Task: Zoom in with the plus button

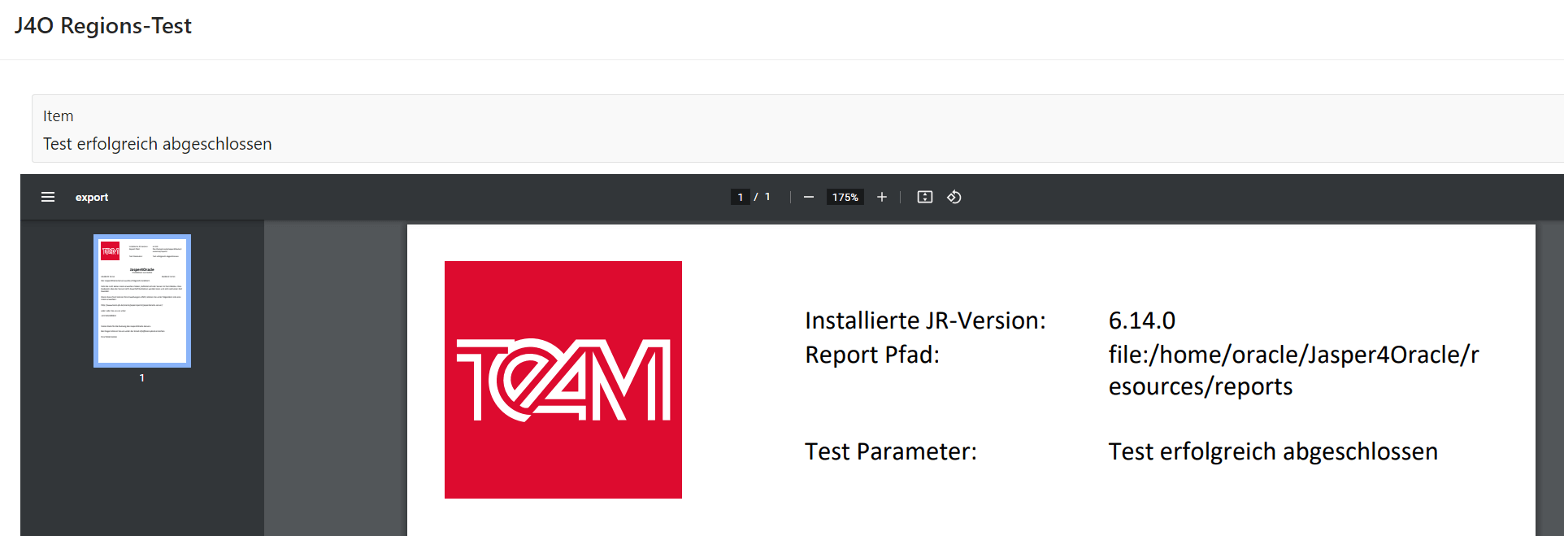Action: coord(882,197)
